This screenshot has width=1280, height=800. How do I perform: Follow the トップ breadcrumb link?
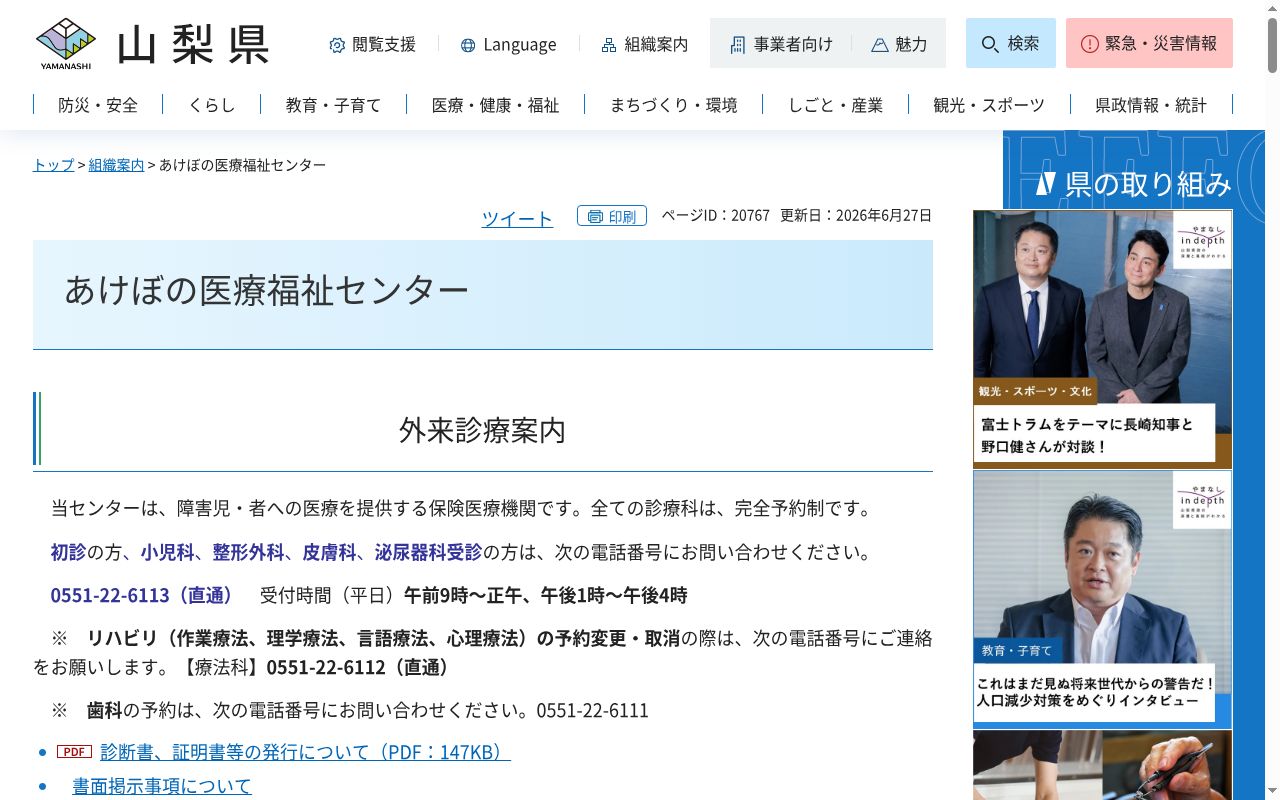point(54,165)
